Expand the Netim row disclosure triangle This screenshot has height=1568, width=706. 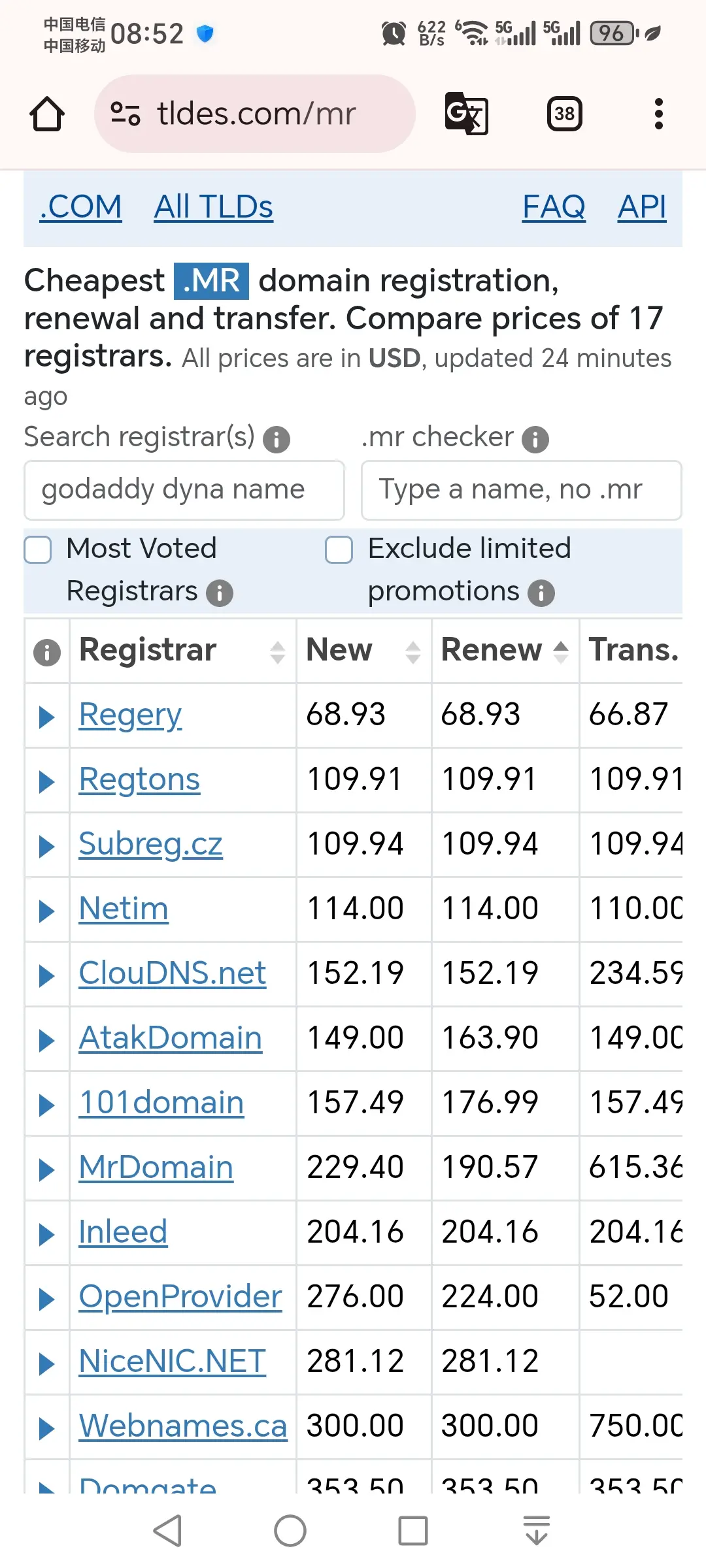point(46,911)
